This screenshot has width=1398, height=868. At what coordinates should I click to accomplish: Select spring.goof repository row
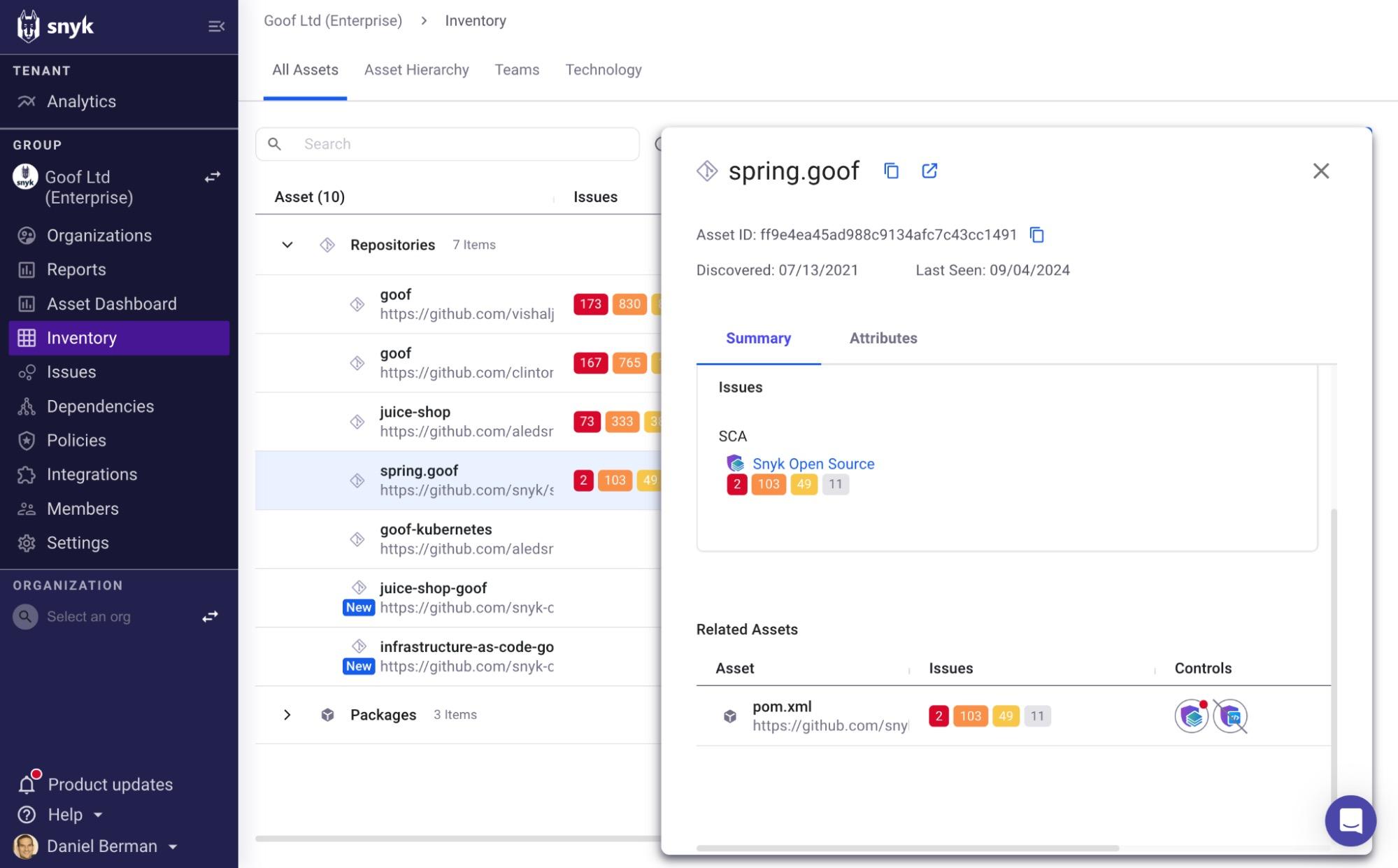[x=458, y=481]
